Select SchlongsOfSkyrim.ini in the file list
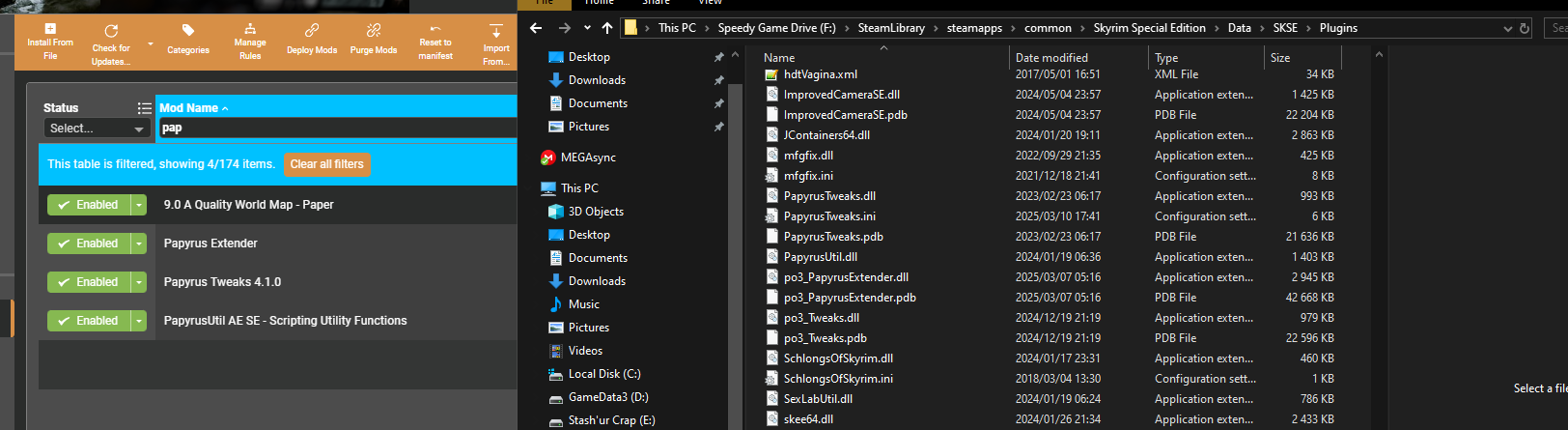 pos(838,379)
